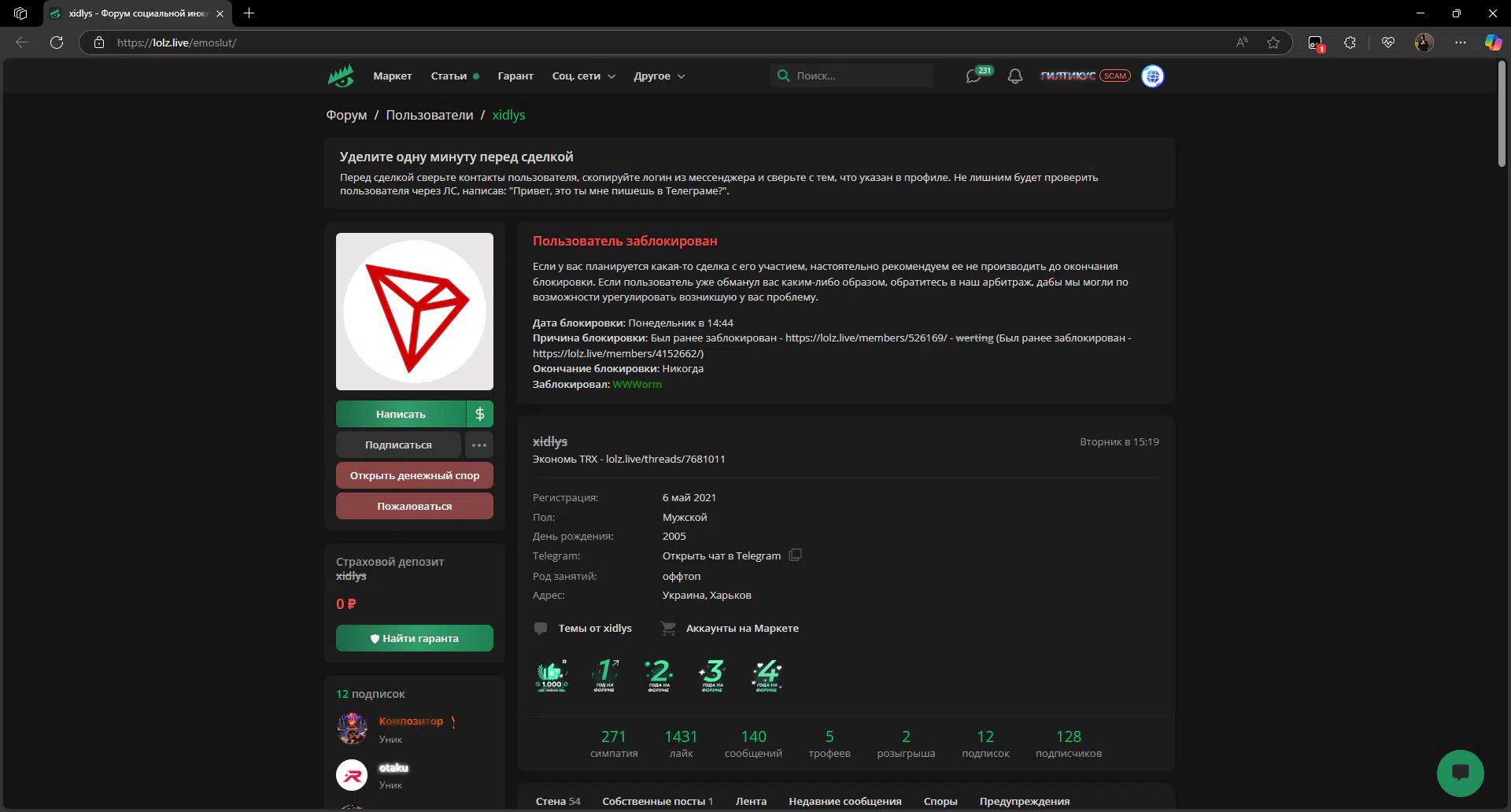
Task: Click the browser refresh button
Action: 57,42
